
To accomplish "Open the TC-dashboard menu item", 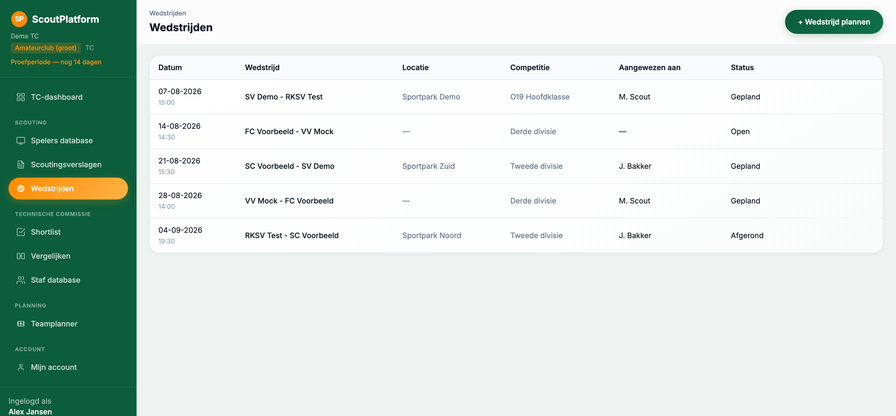I will pyautogui.click(x=68, y=97).
